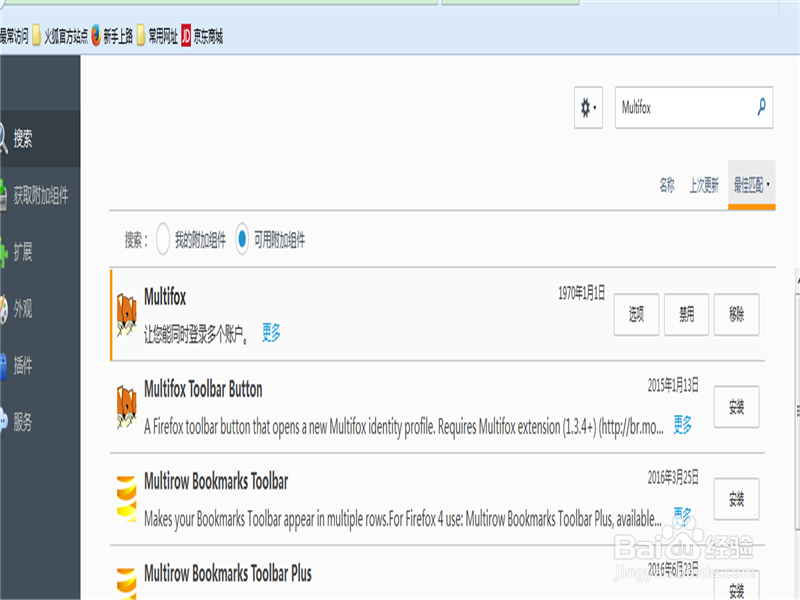Screen dimensions: 800x600
Task: Open the 外观 sidebar category
Action: point(40,309)
